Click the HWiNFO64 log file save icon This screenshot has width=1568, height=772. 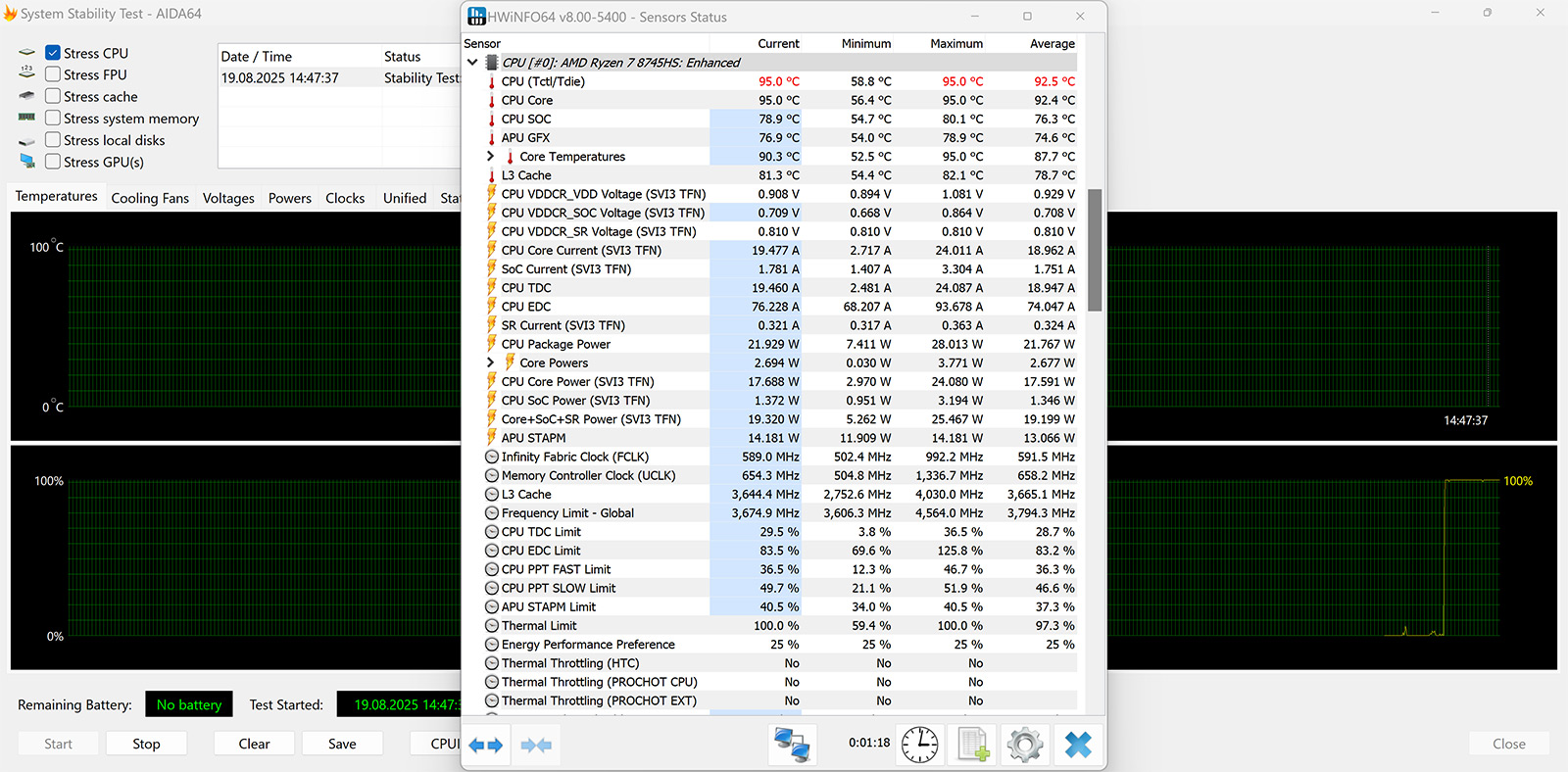pyautogui.click(x=972, y=745)
